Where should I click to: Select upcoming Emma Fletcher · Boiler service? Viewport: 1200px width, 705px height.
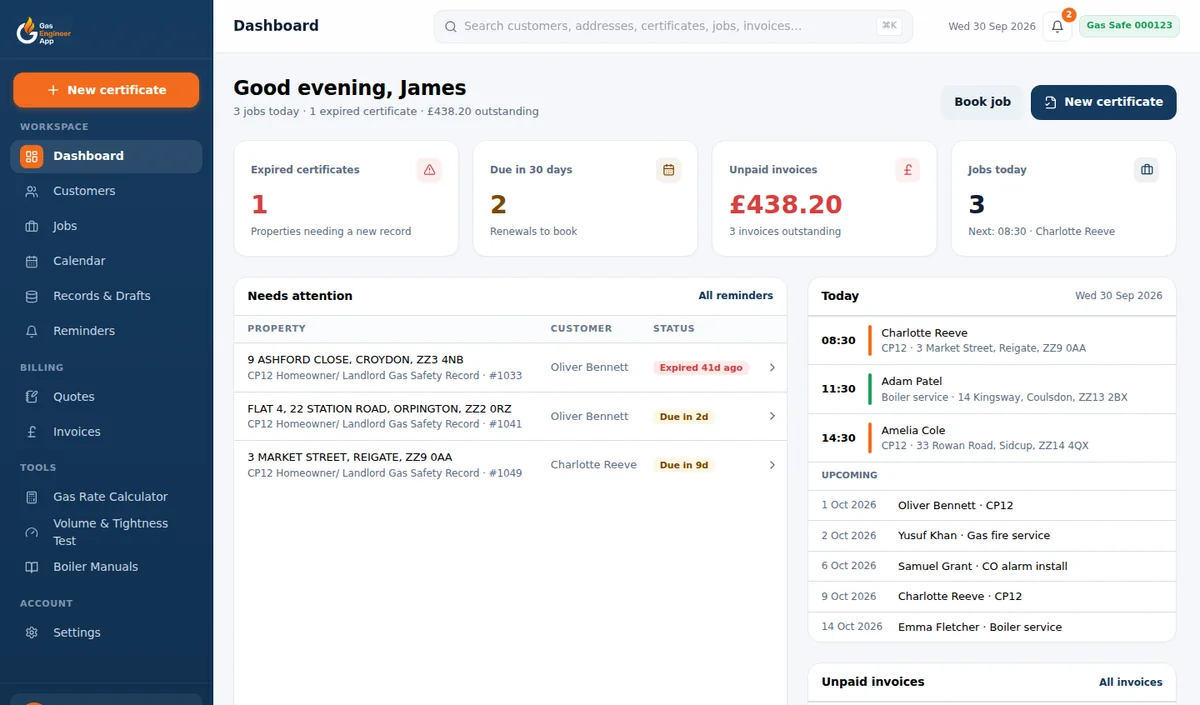tap(992, 627)
